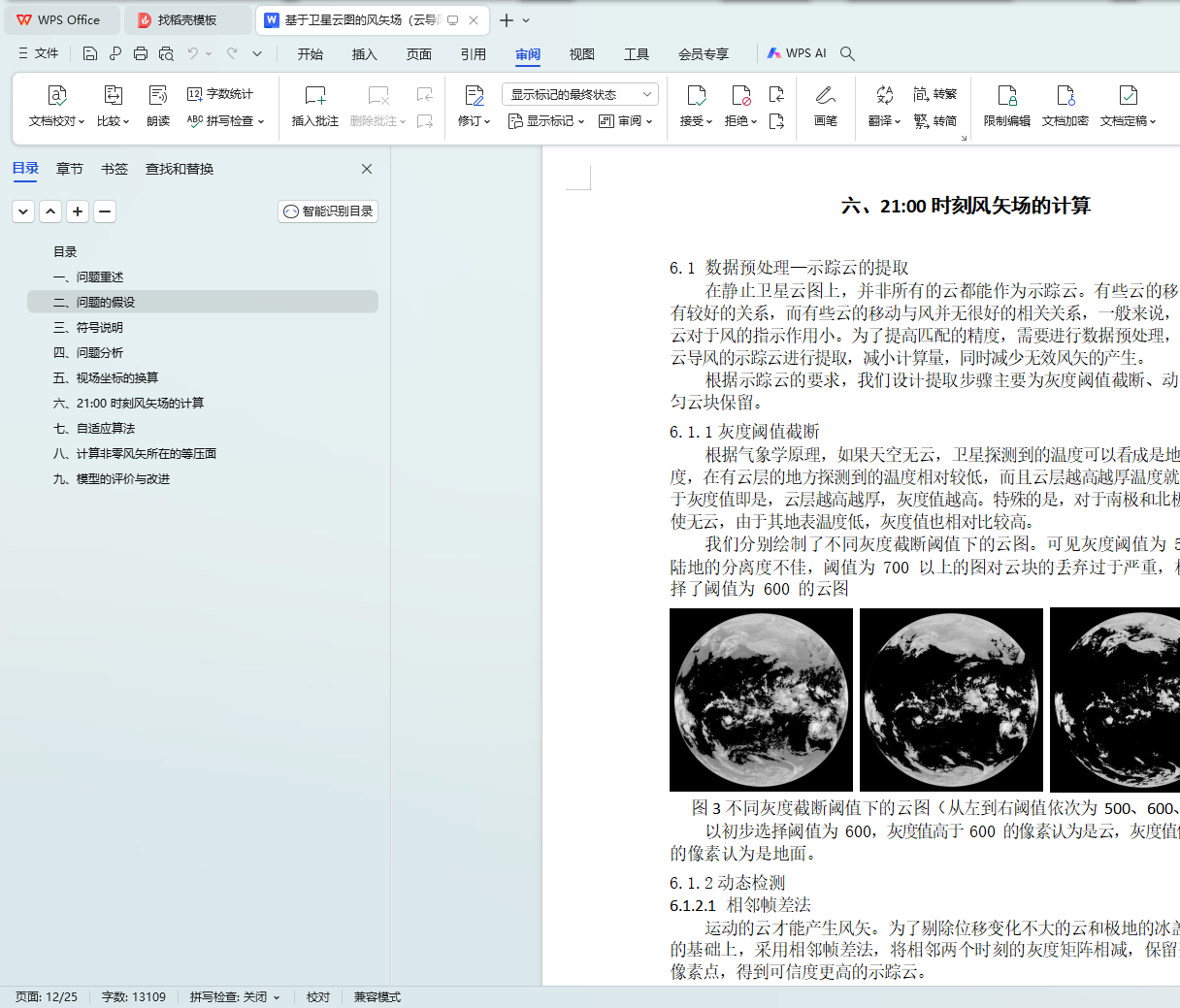Open 查找和替换 navigation tab
The image size is (1180, 1008).
pos(180,169)
